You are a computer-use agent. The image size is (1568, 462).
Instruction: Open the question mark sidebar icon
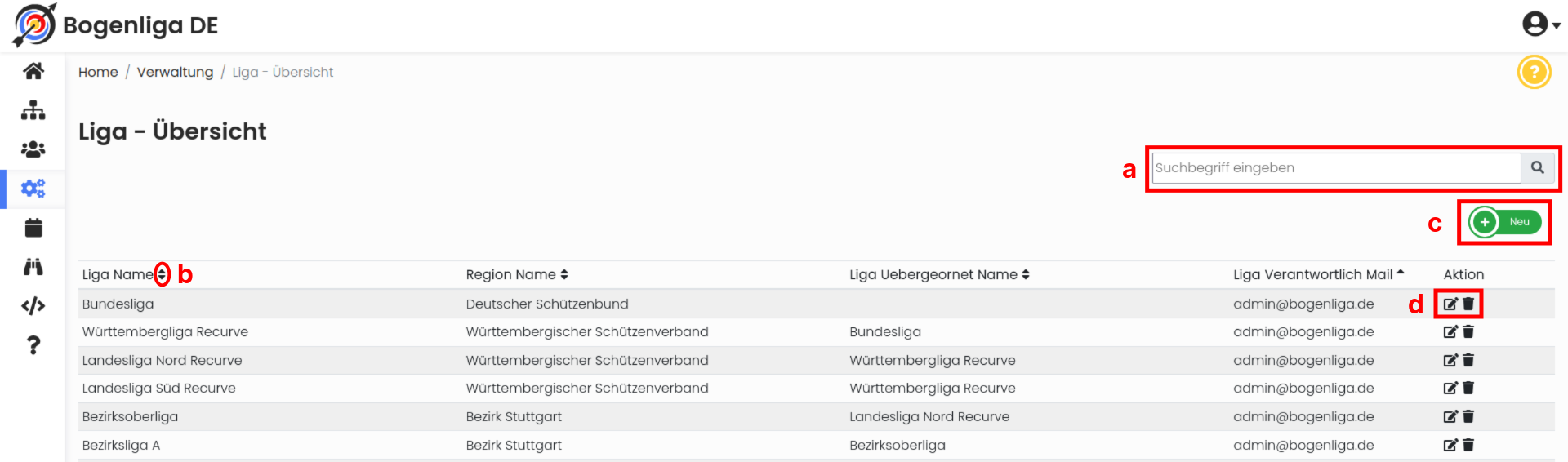[x=33, y=345]
